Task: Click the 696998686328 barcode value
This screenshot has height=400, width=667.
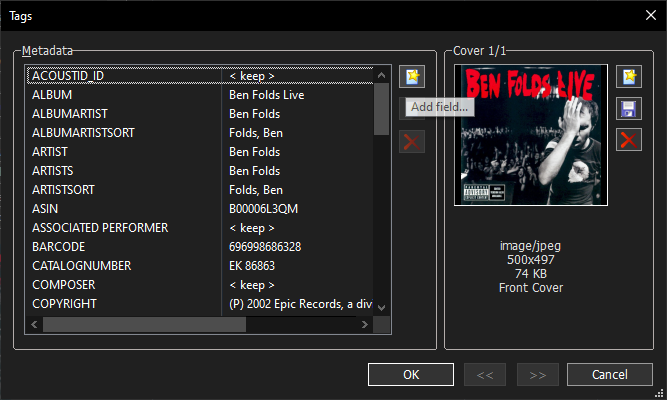Action: pos(265,247)
